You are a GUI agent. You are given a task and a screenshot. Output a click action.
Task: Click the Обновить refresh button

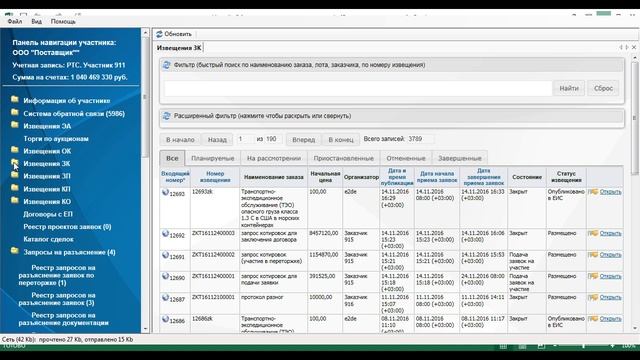174,34
